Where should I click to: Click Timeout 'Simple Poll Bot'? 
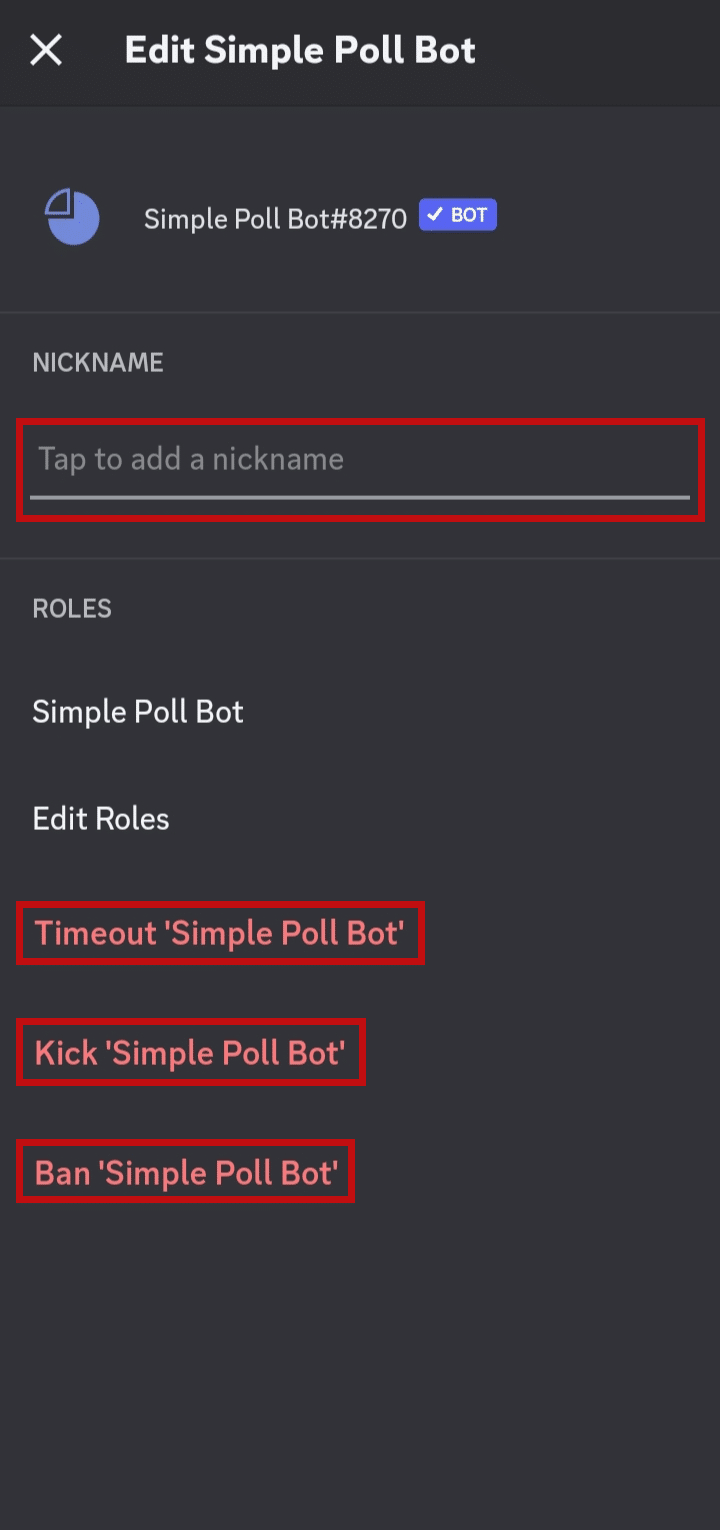(x=219, y=933)
